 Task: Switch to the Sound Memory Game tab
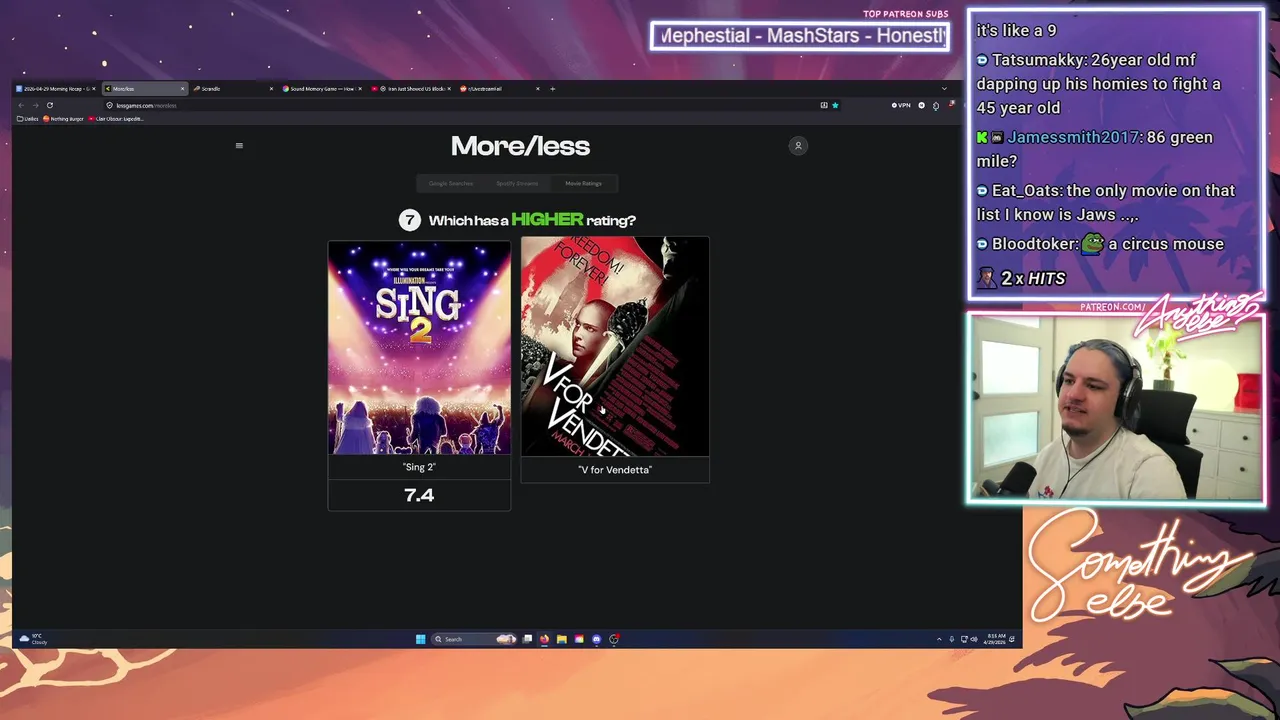click(321, 89)
